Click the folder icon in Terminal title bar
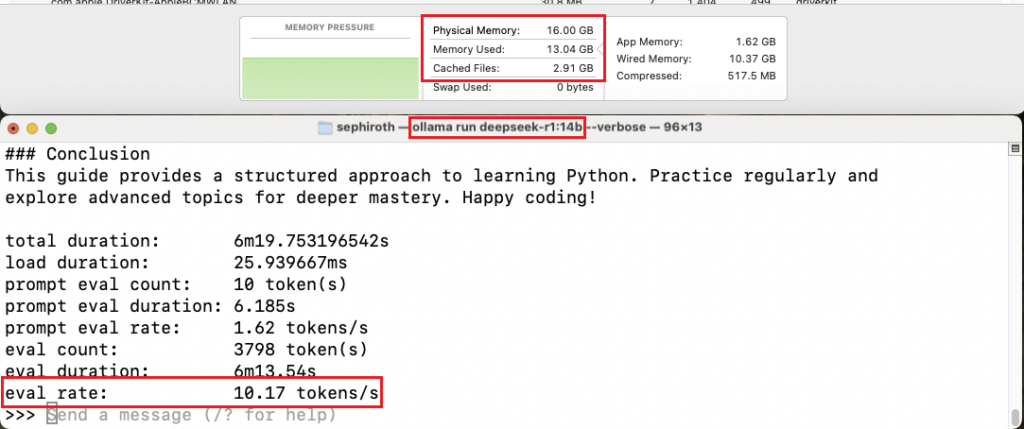The width and height of the screenshot is (1024, 429). (325, 127)
